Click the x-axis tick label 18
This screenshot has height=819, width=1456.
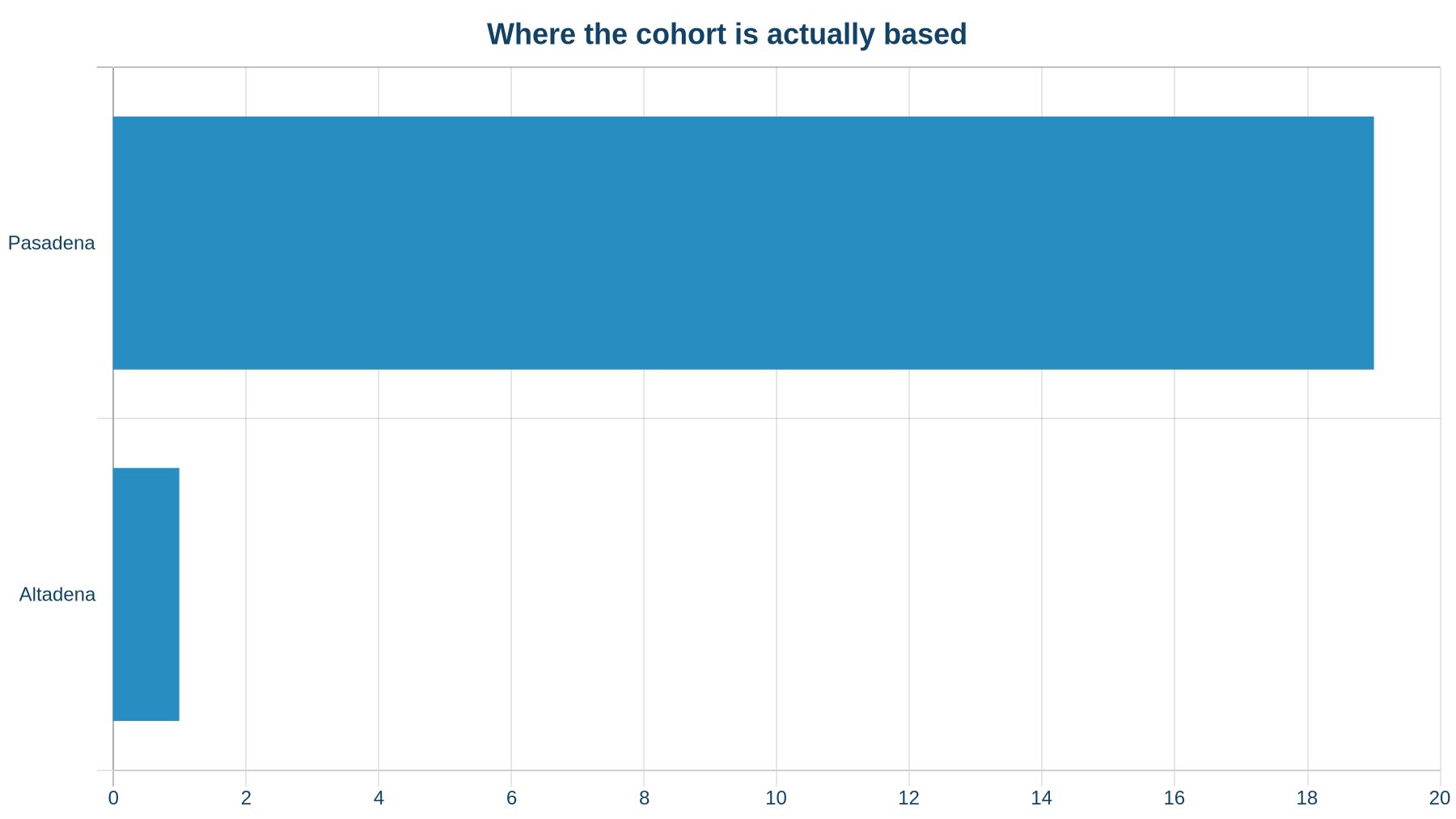pos(1307,798)
